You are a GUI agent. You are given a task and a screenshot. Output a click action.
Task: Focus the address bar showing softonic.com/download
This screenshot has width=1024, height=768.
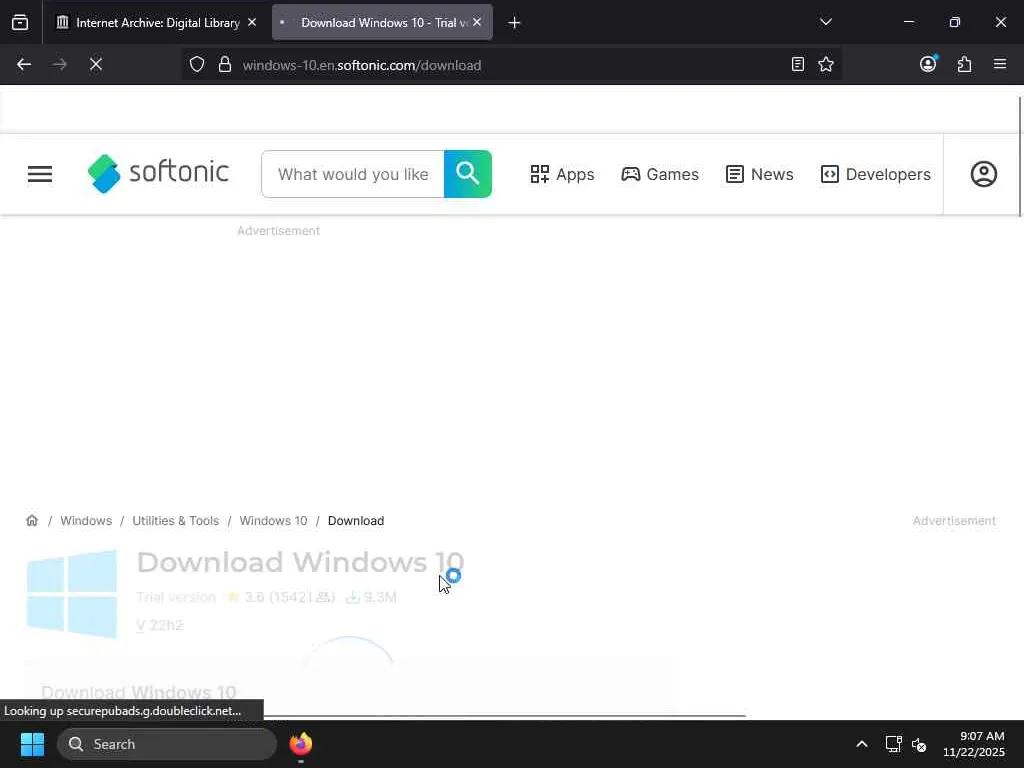click(x=509, y=65)
